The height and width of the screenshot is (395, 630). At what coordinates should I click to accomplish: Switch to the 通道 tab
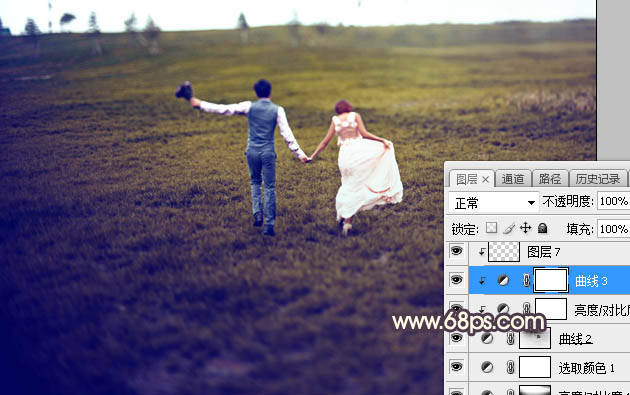coord(513,179)
